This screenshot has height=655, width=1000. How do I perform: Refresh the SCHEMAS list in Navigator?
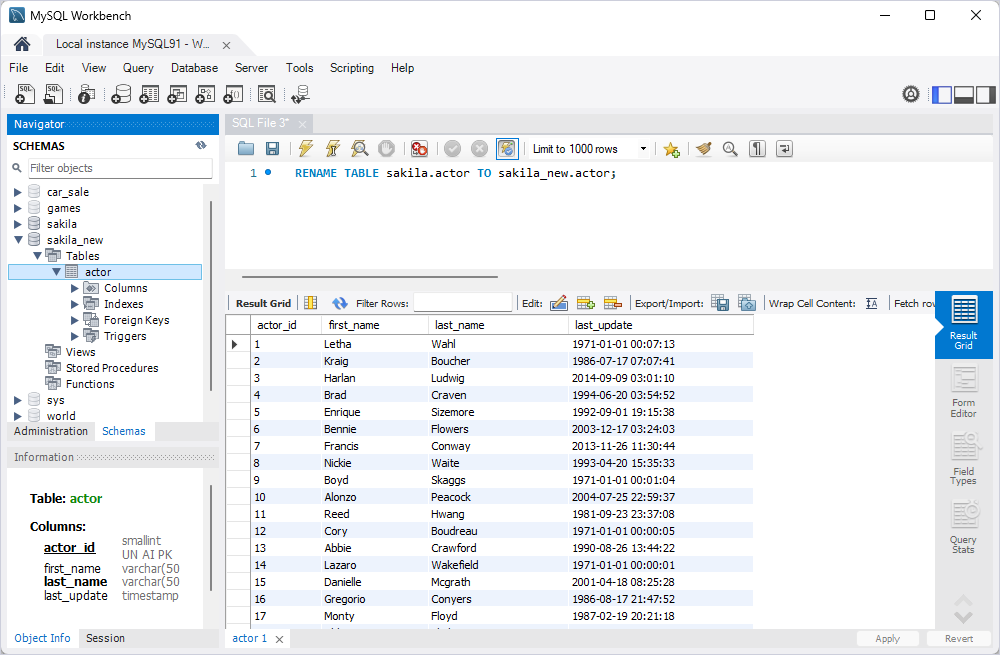click(201, 145)
